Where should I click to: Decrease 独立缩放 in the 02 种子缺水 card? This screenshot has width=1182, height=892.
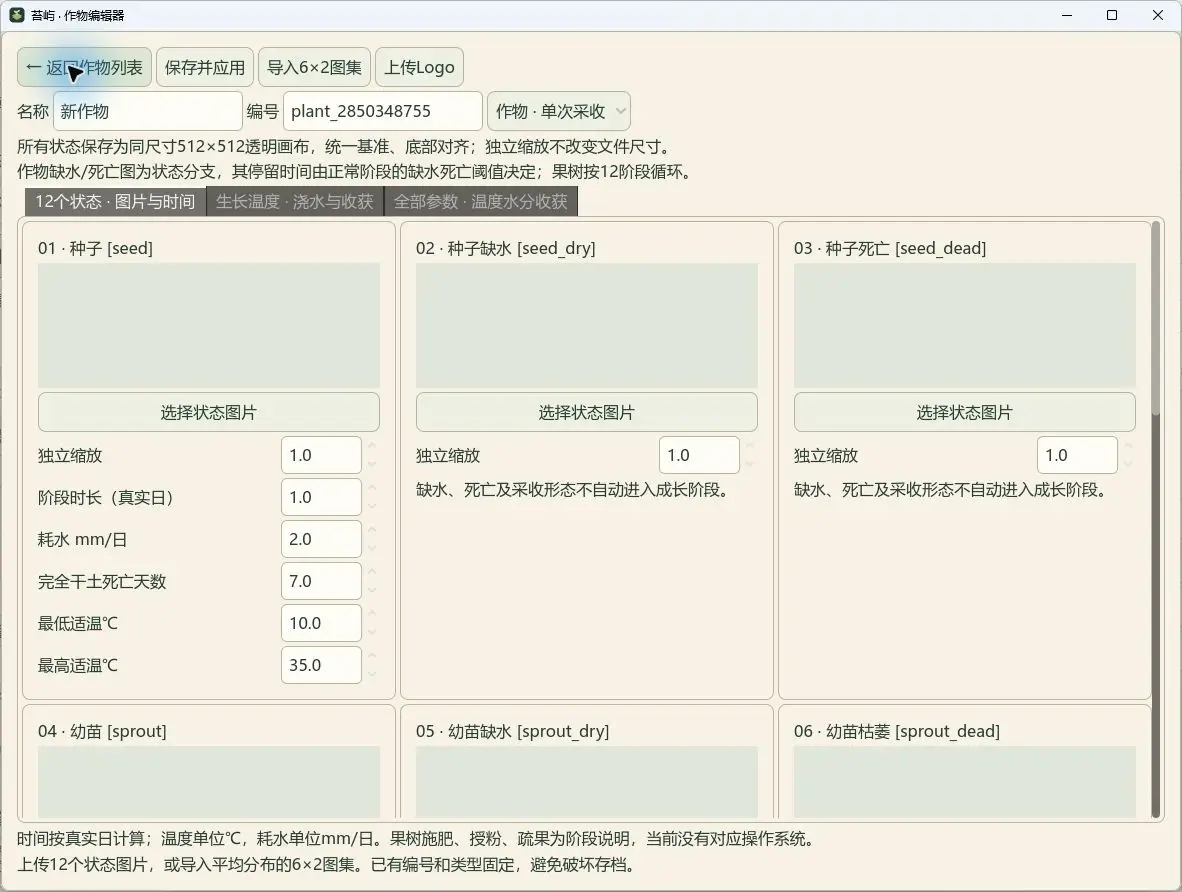(749, 464)
